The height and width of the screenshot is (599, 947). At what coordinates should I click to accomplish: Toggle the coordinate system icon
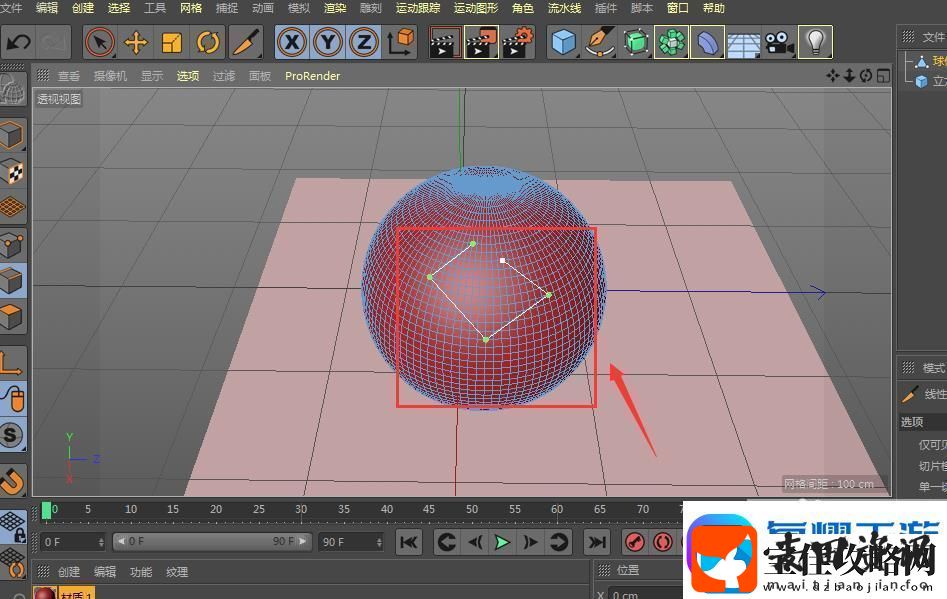(400, 42)
